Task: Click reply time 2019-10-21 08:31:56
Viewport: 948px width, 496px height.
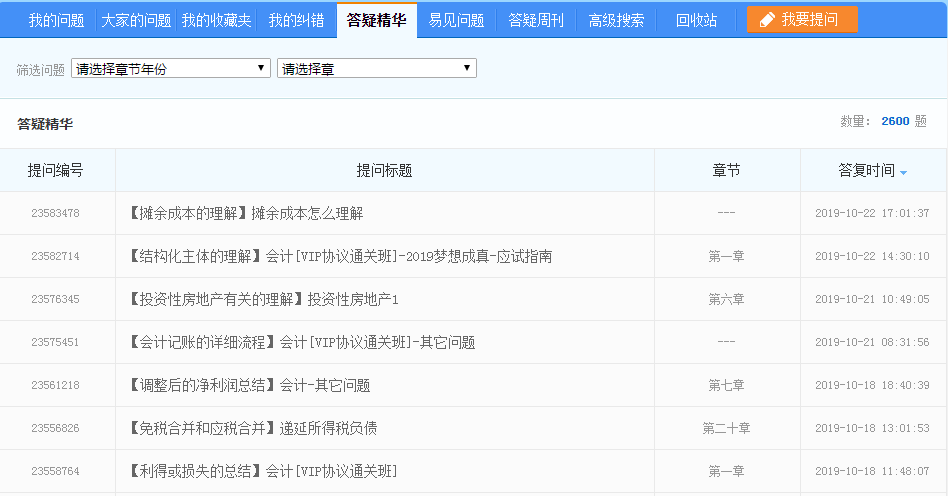Action: (872, 342)
